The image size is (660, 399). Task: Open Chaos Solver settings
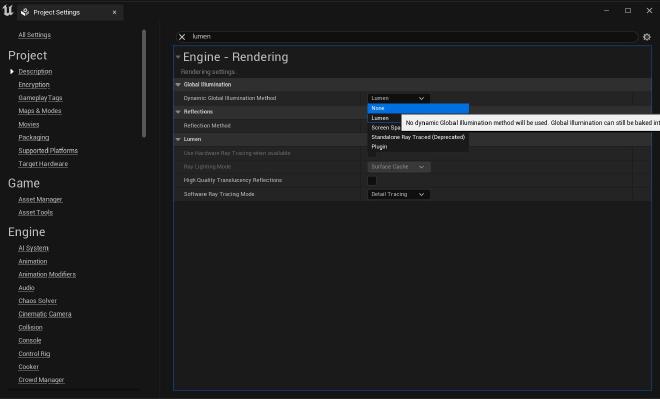pyautogui.click(x=37, y=301)
